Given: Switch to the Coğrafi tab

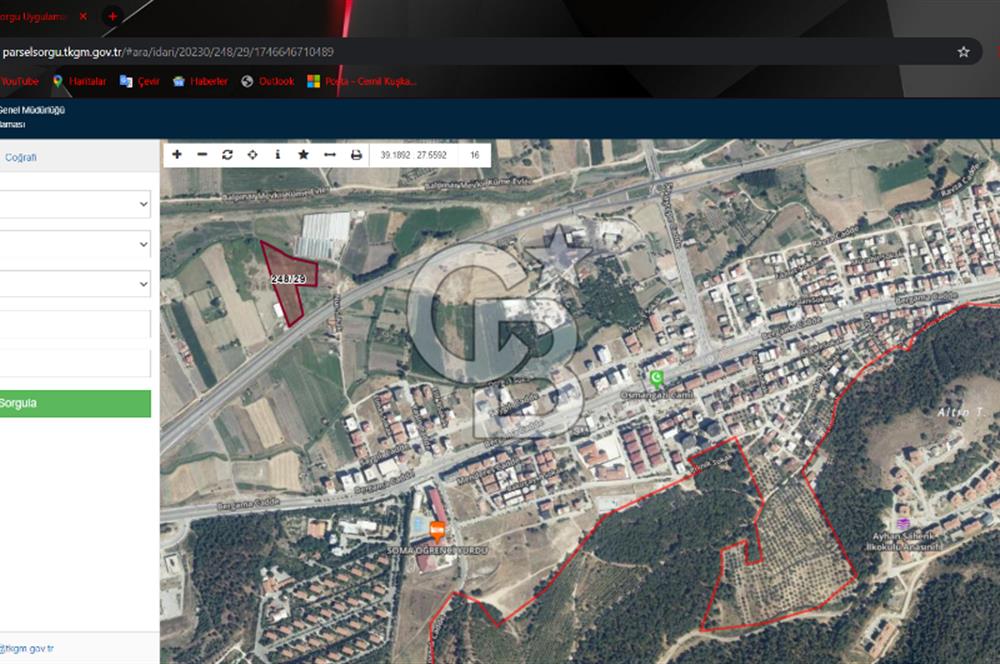Looking at the screenshot, I should [x=21, y=157].
